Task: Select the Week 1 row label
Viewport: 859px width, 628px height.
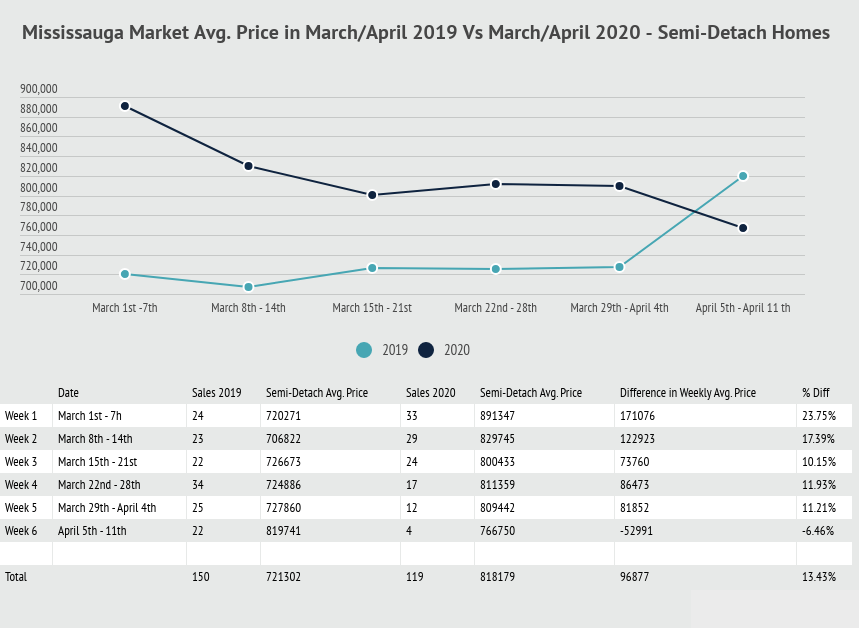Action: 21,416
